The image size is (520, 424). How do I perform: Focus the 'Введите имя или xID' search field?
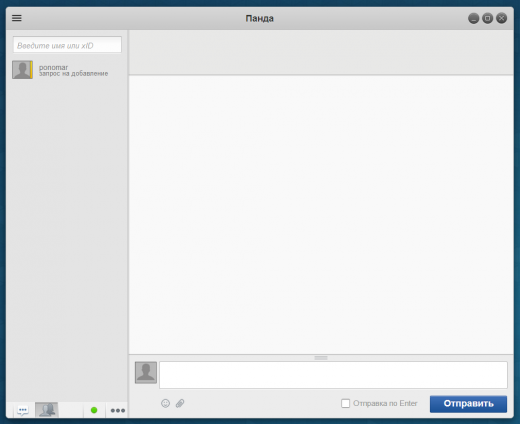coord(67,45)
